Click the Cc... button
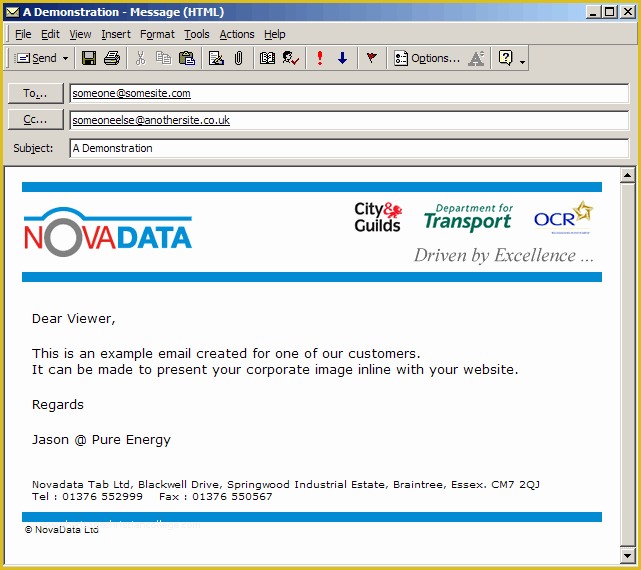The height and width of the screenshot is (570, 641). click(36, 119)
